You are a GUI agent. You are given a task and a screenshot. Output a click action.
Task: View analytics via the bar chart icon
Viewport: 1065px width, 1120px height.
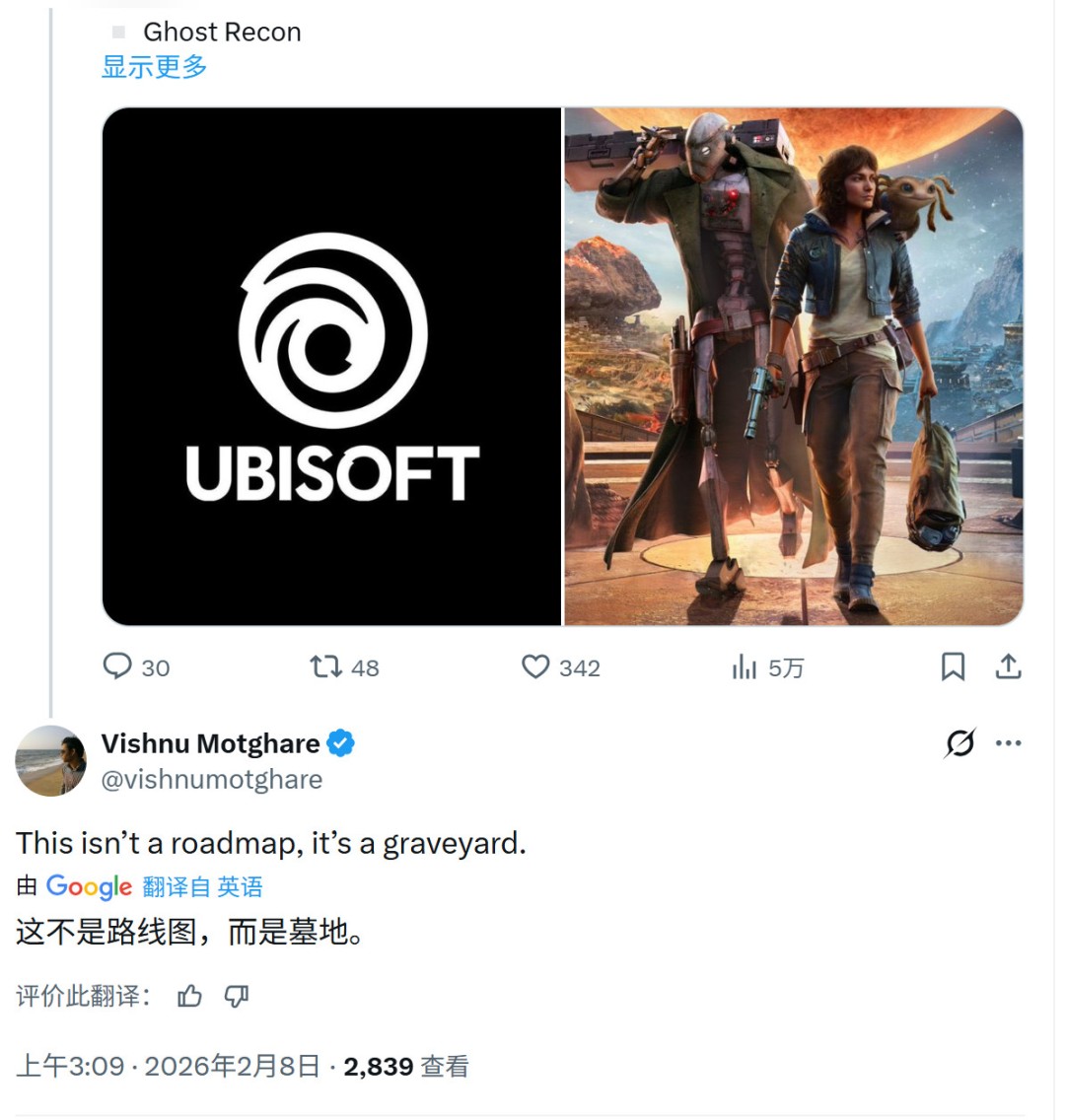coord(744,667)
